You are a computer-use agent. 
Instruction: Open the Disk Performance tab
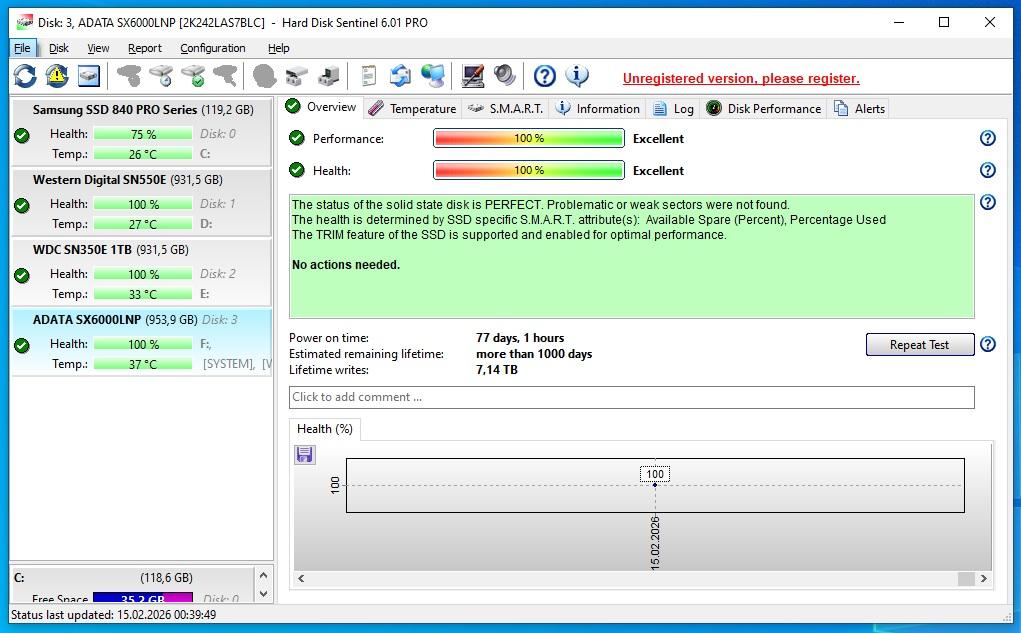763,108
